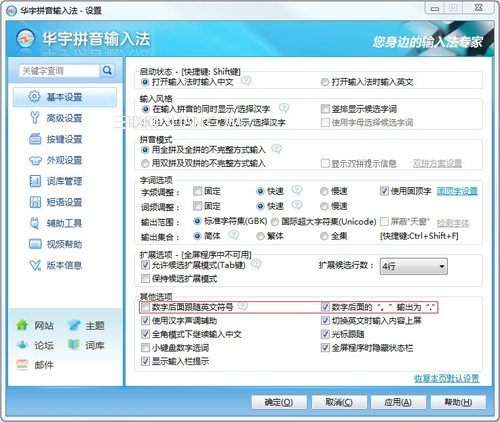Click the 词库管理 icon

point(35,181)
